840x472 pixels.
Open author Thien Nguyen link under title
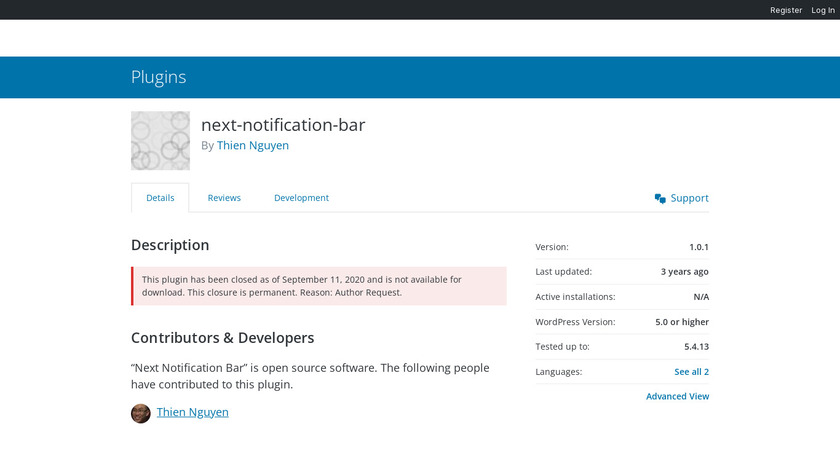tap(253, 145)
